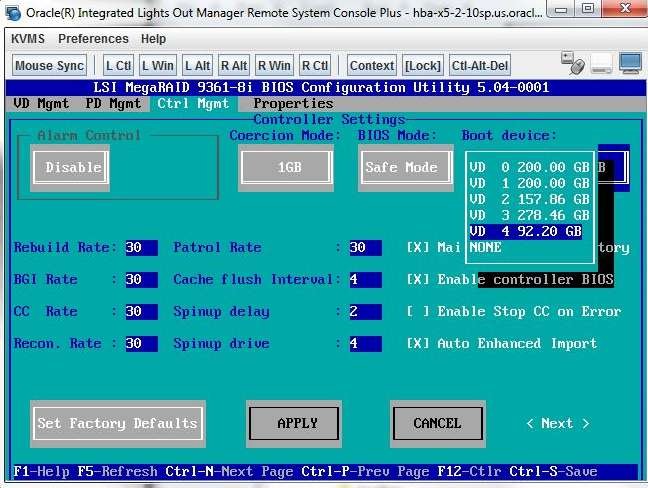
Task: Click the blue monitor icon in toolbar
Action: [x=630, y=63]
